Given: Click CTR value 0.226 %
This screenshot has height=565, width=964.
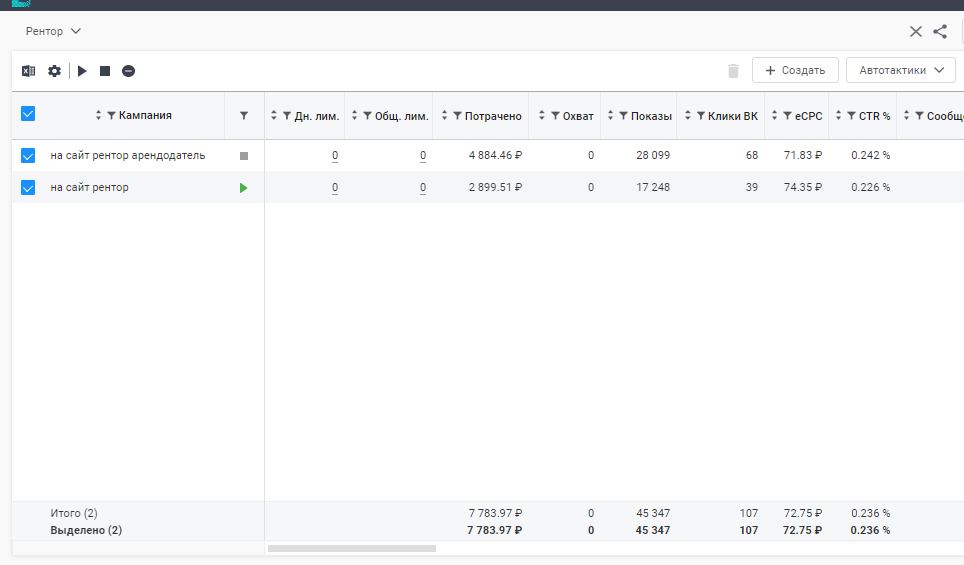Looking at the screenshot, I should click(871, 188).
